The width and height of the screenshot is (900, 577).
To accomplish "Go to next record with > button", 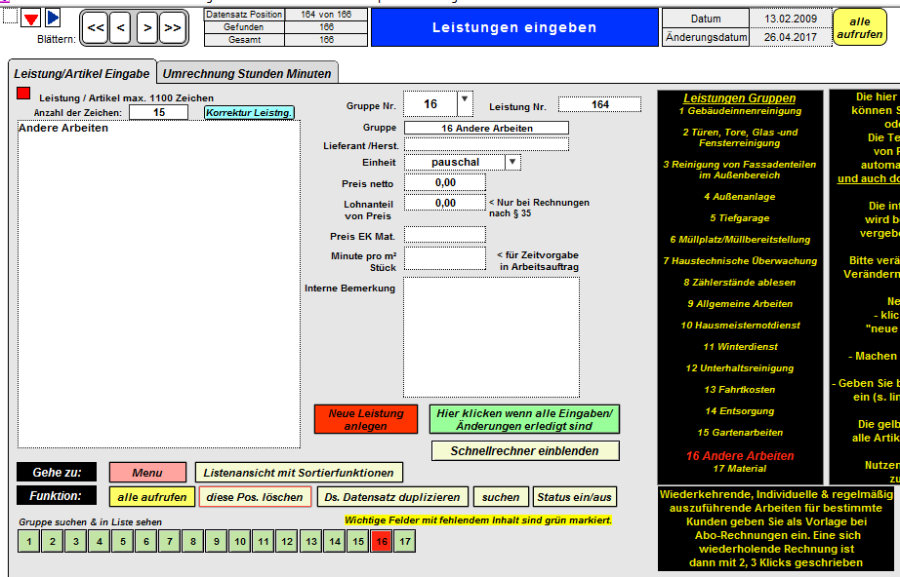I will [x=146, y=28].
